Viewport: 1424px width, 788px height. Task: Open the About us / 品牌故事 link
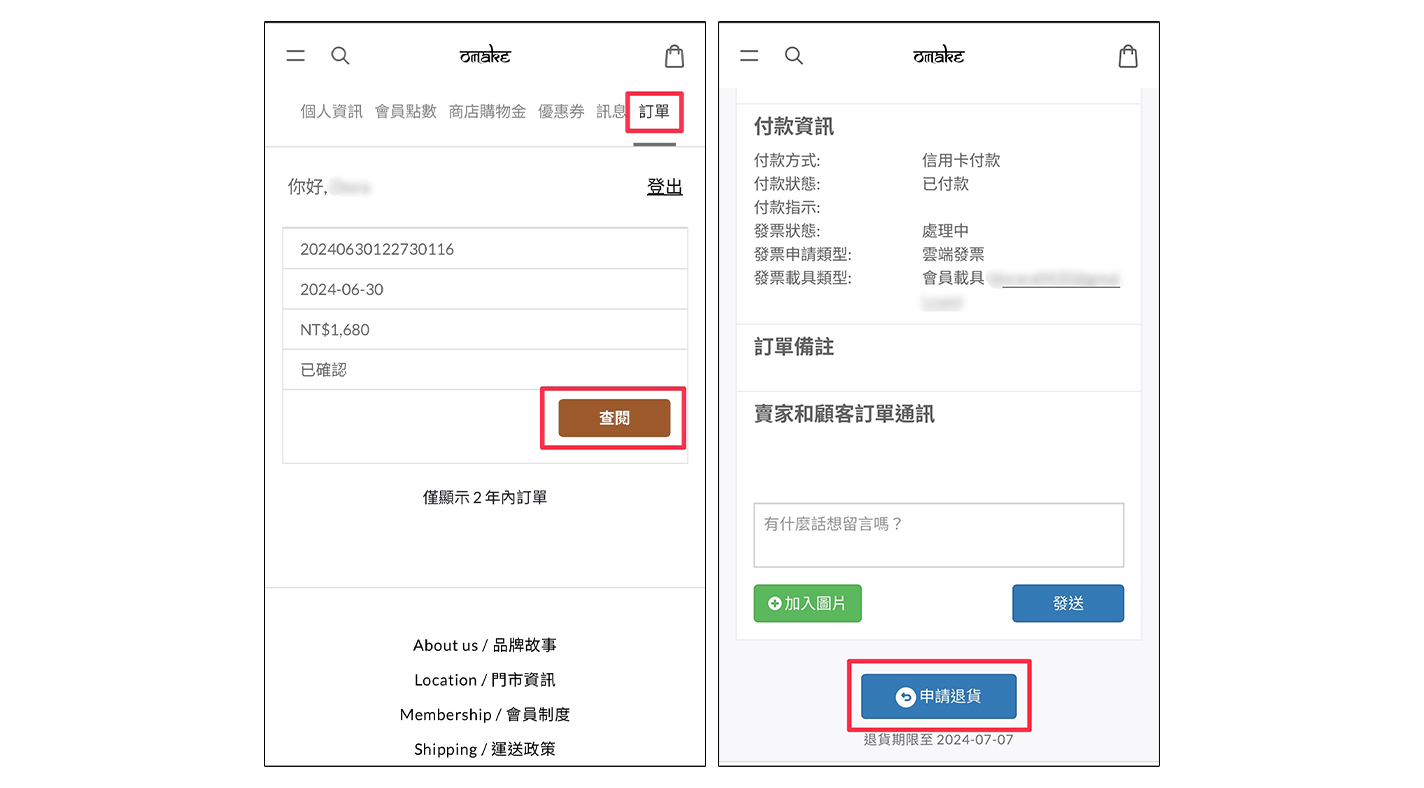485,646
